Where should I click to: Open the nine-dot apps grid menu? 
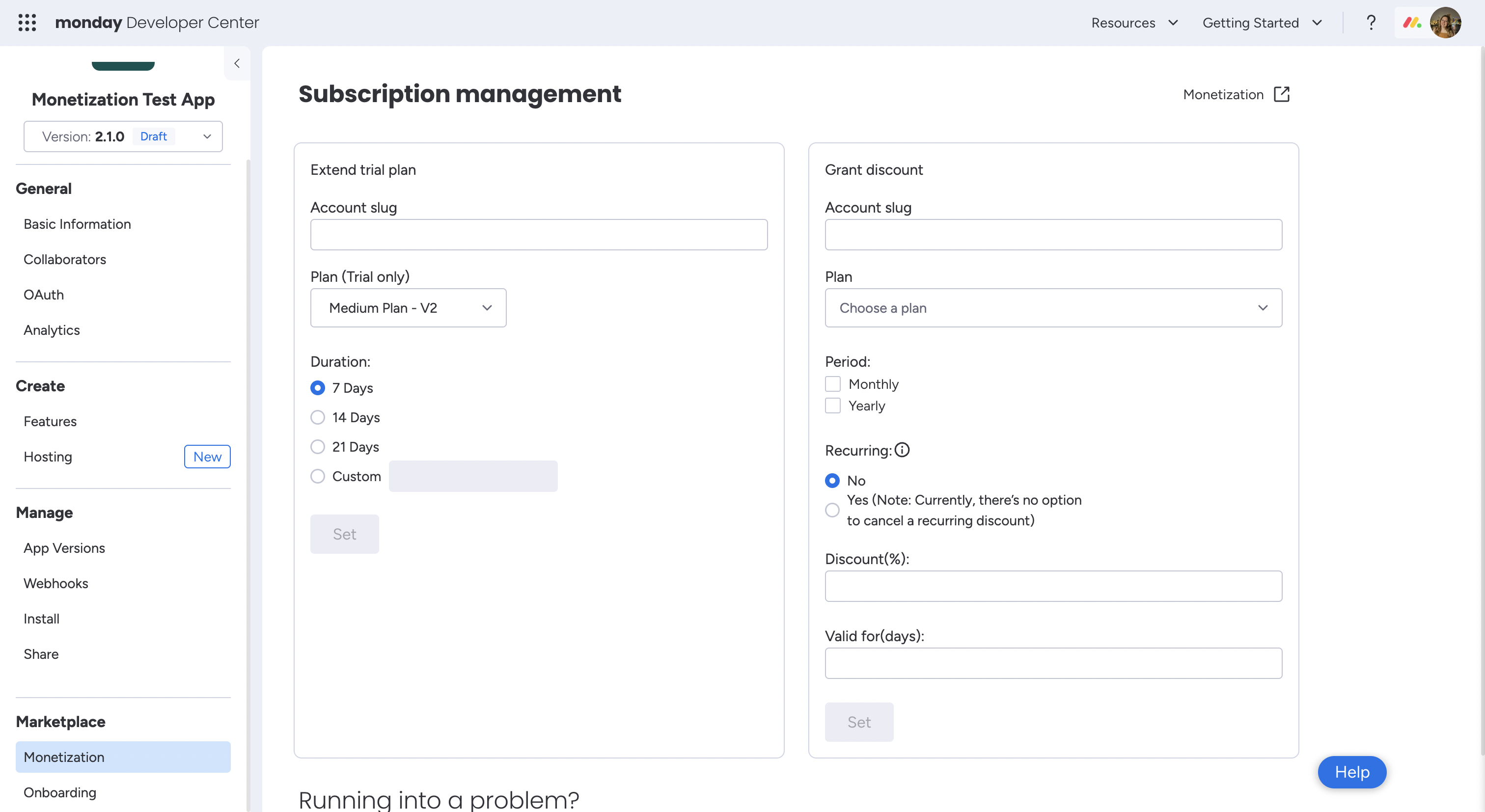tap(27, 23)
